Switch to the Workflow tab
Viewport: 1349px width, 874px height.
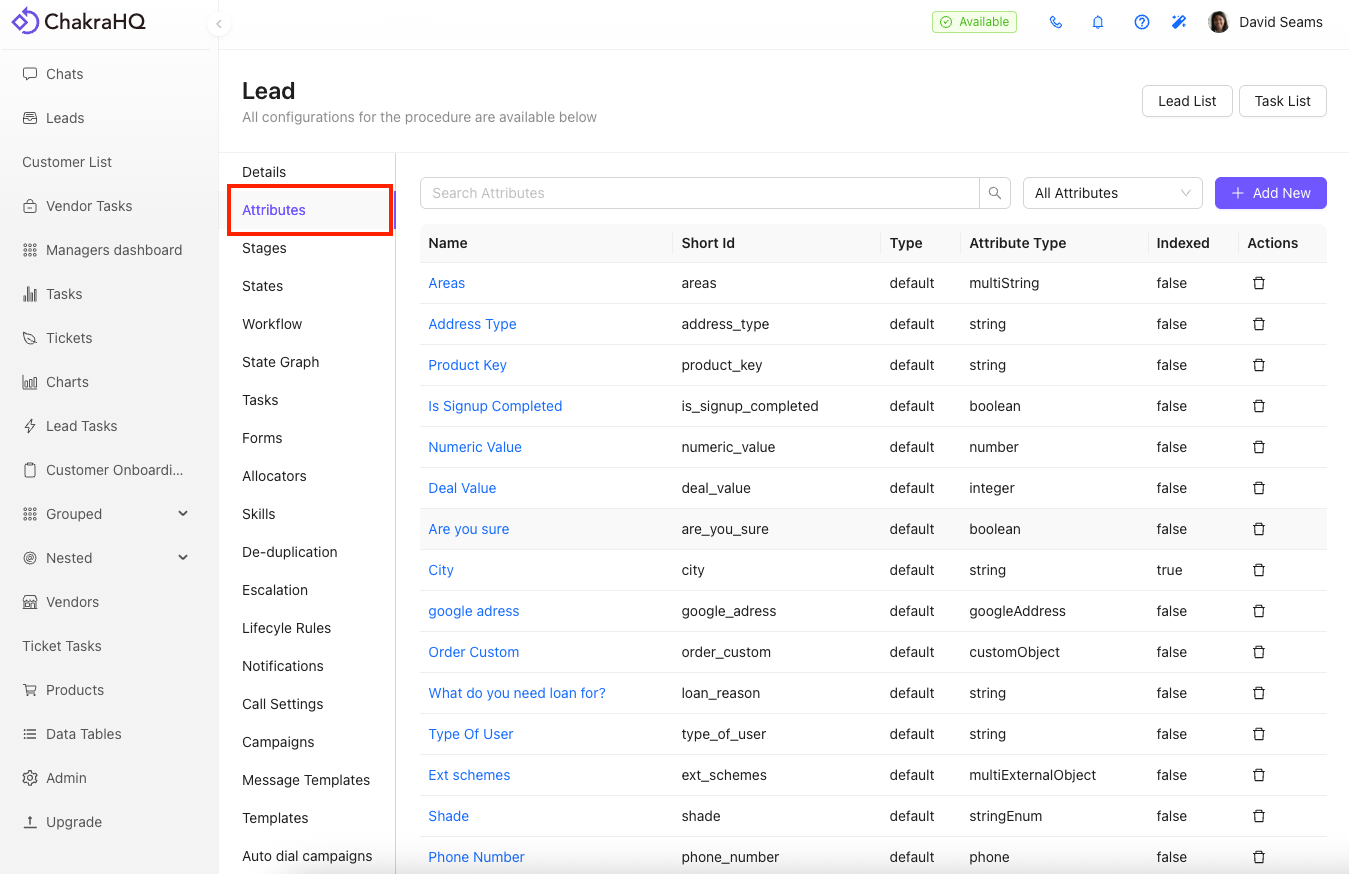tap(272, 324)
